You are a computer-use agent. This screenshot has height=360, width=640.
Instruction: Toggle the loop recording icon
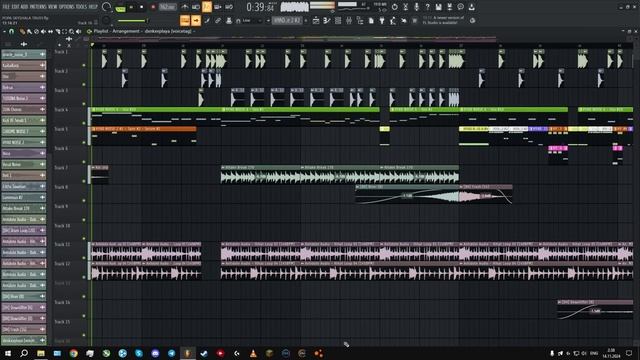click(x=229, y=7)
